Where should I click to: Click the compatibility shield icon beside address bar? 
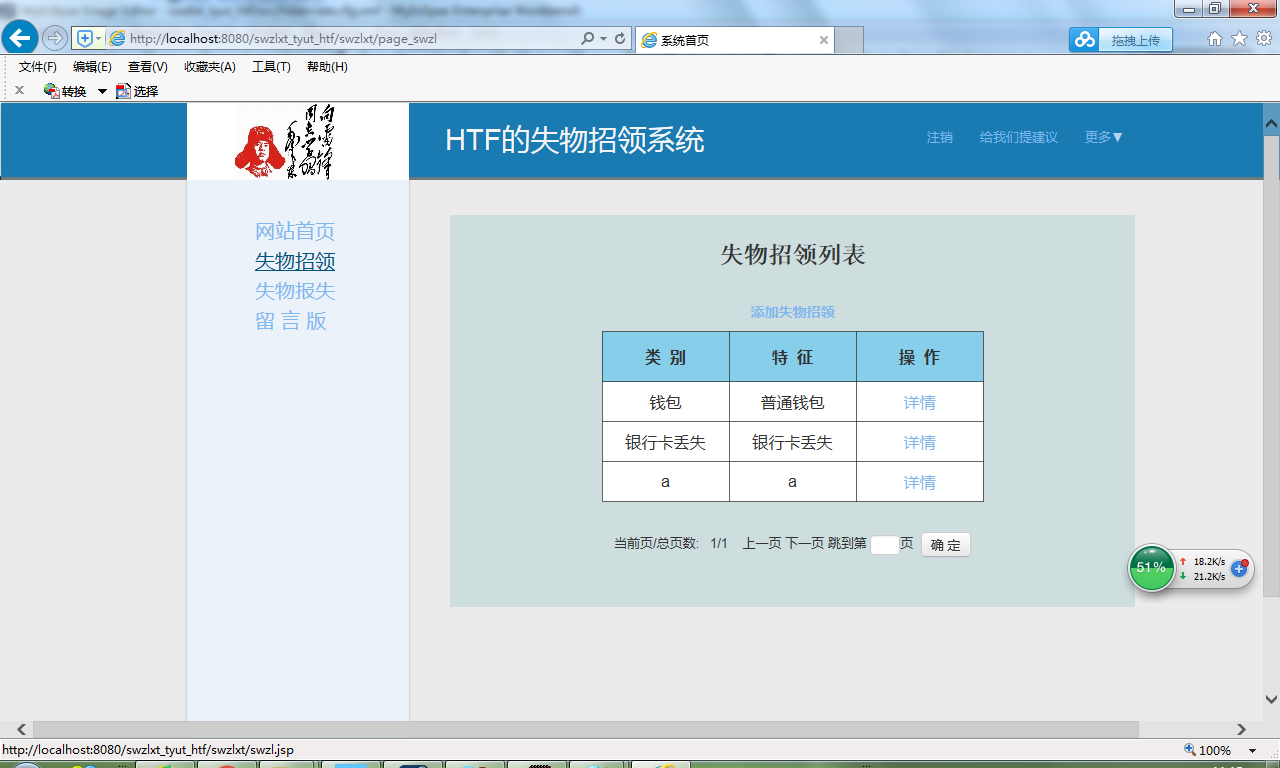coord(88,39)
